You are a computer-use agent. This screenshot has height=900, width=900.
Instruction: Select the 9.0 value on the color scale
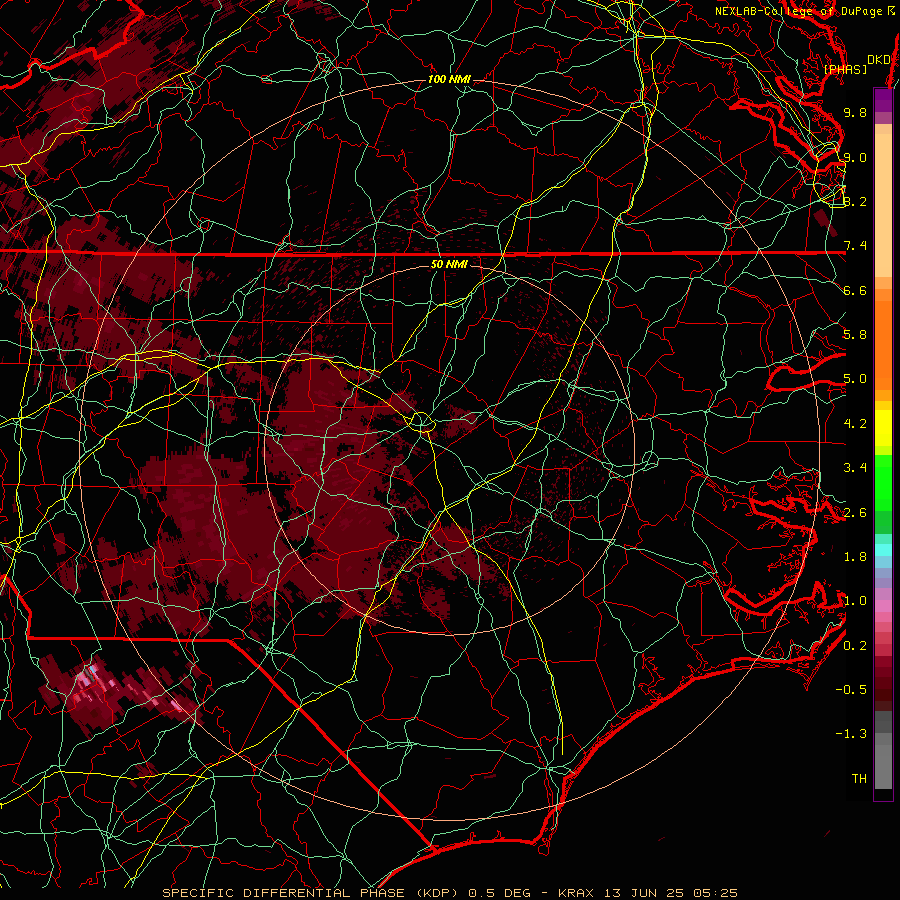[855, 157]
